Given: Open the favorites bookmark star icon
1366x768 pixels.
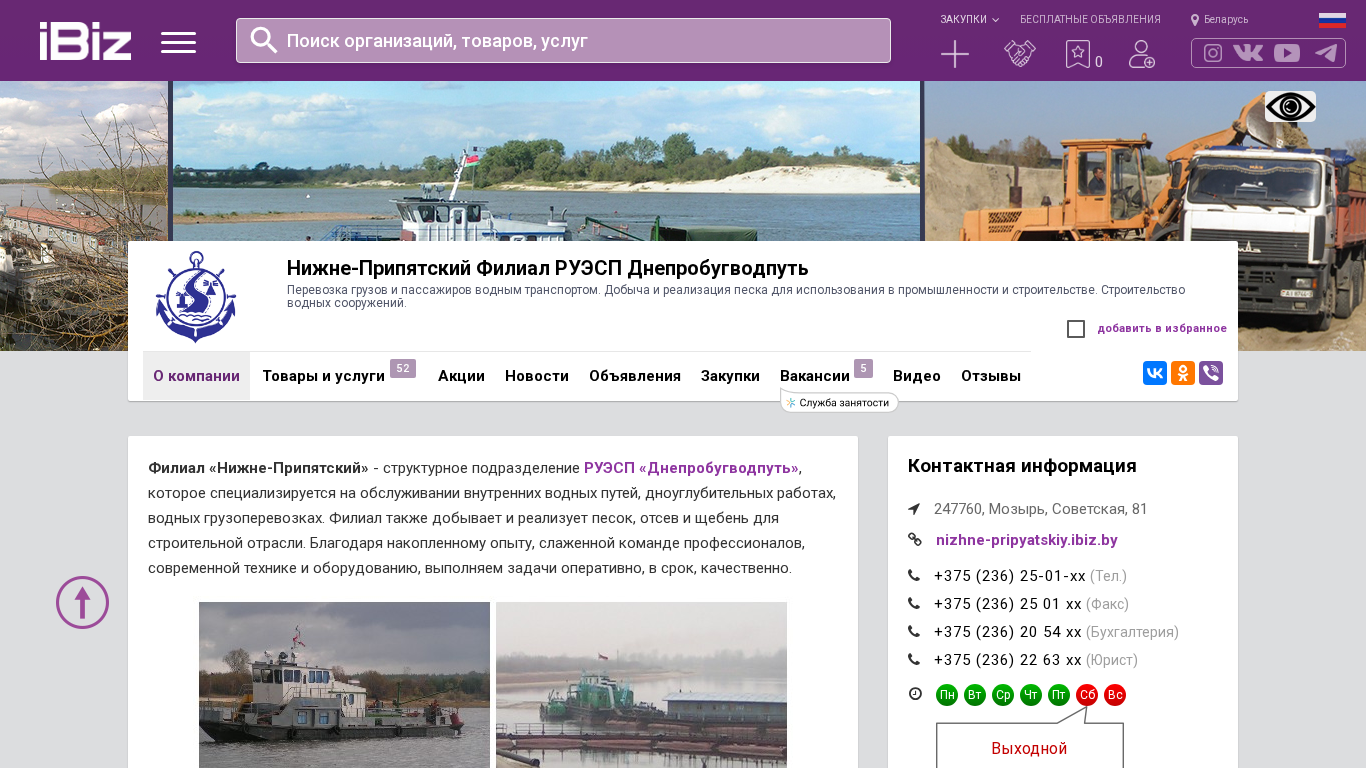Looking at the screenshot, I should (x=1078, y=54).
